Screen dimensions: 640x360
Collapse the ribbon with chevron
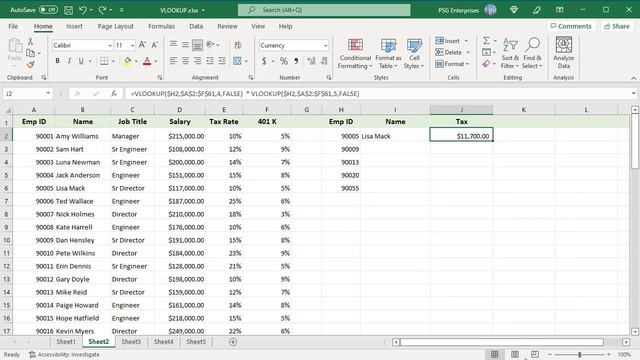pyautogui.click(x=633, y=78)
